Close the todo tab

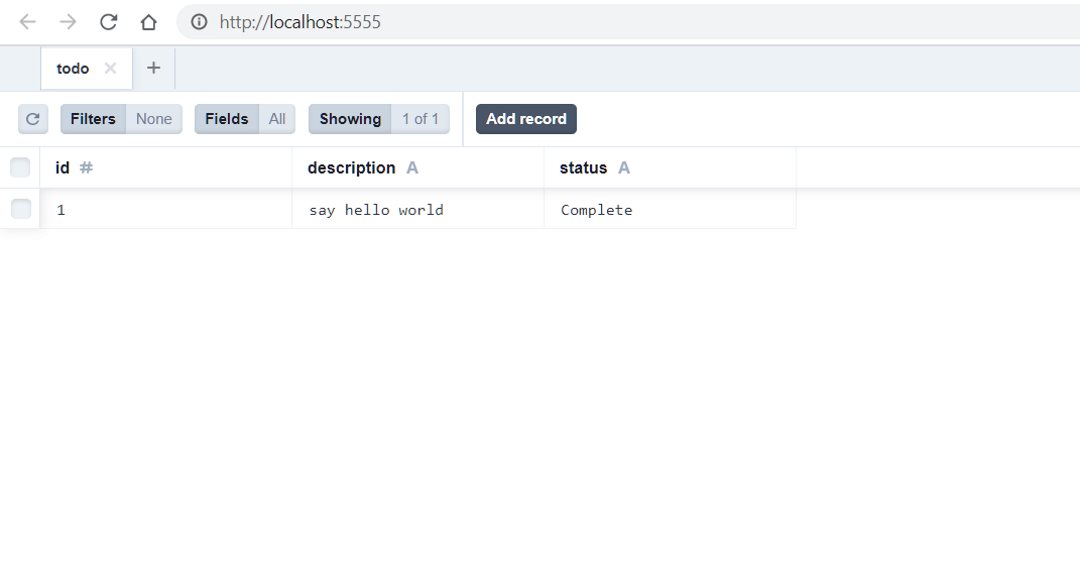tap(110, 68)
